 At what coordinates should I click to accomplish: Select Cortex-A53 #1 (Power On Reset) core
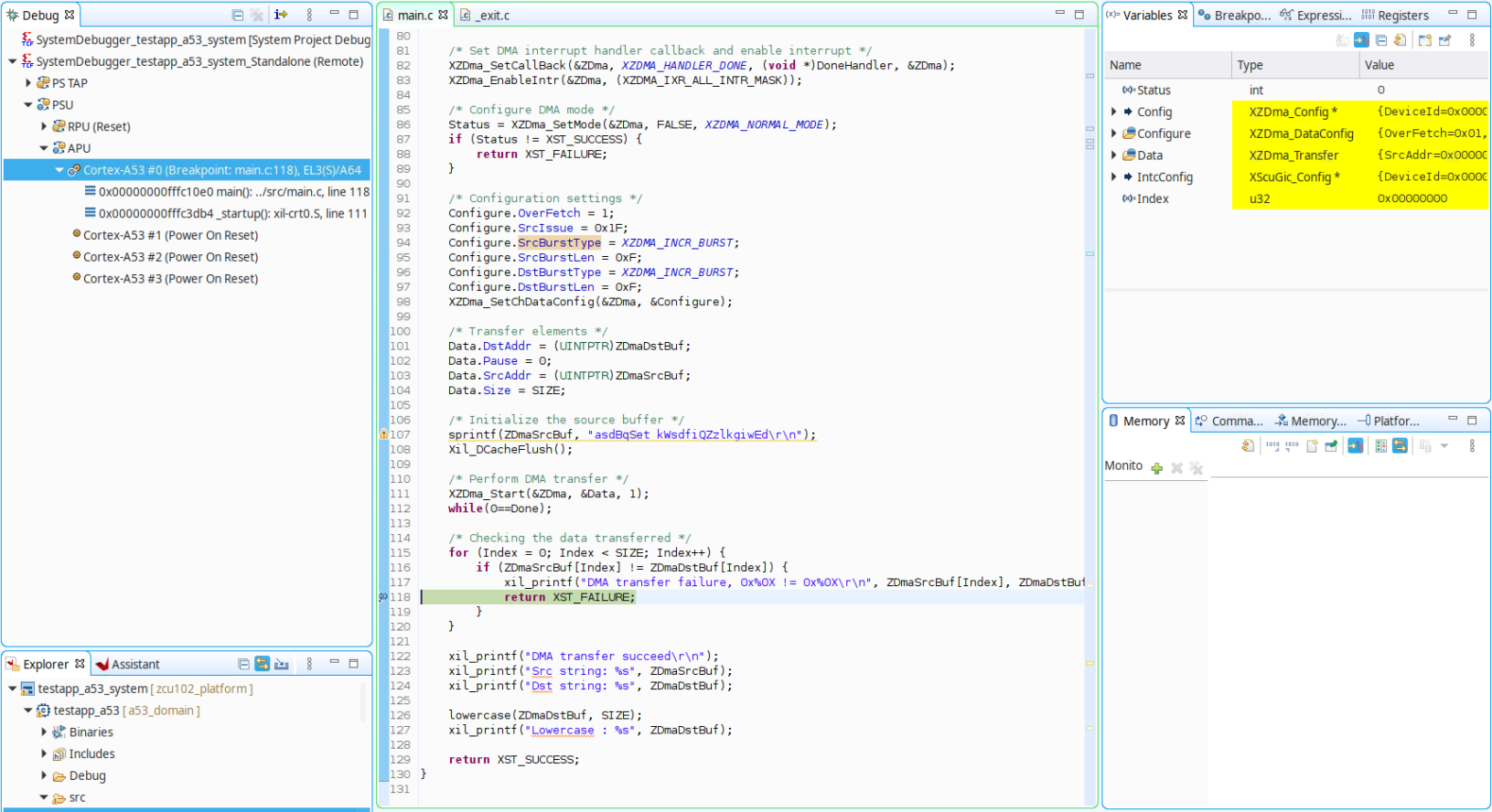(x=170, y=235)
